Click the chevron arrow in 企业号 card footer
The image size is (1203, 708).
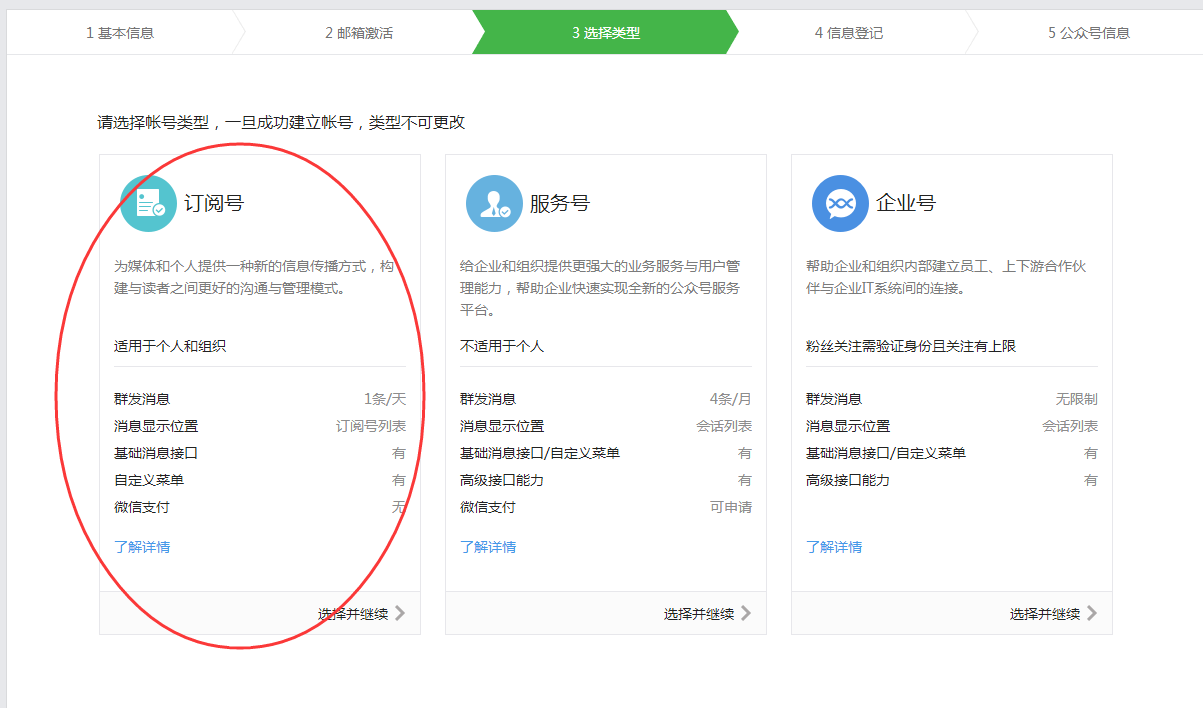(1092, 613)
